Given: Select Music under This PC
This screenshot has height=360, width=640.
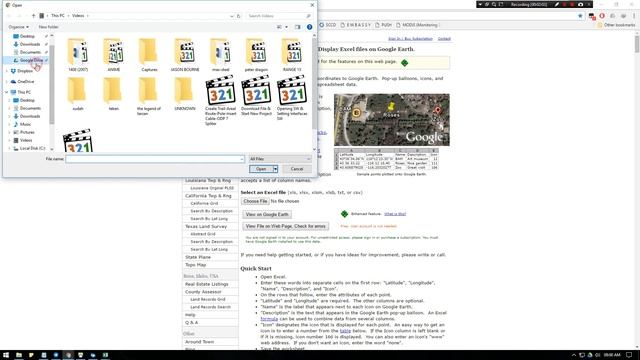Looking at the screenshot, I should click(x=25, y=124).
